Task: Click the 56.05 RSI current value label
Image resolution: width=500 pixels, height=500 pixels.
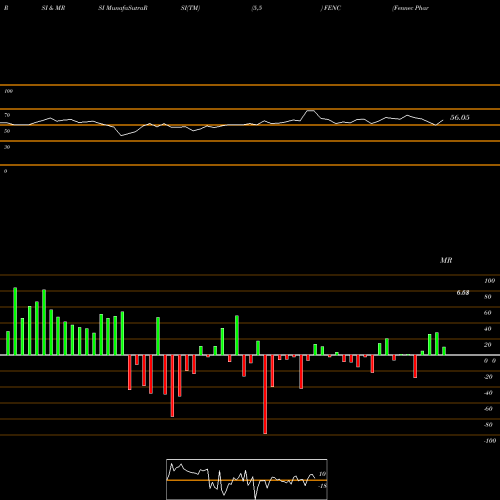Action: click(x=460, y=117)
